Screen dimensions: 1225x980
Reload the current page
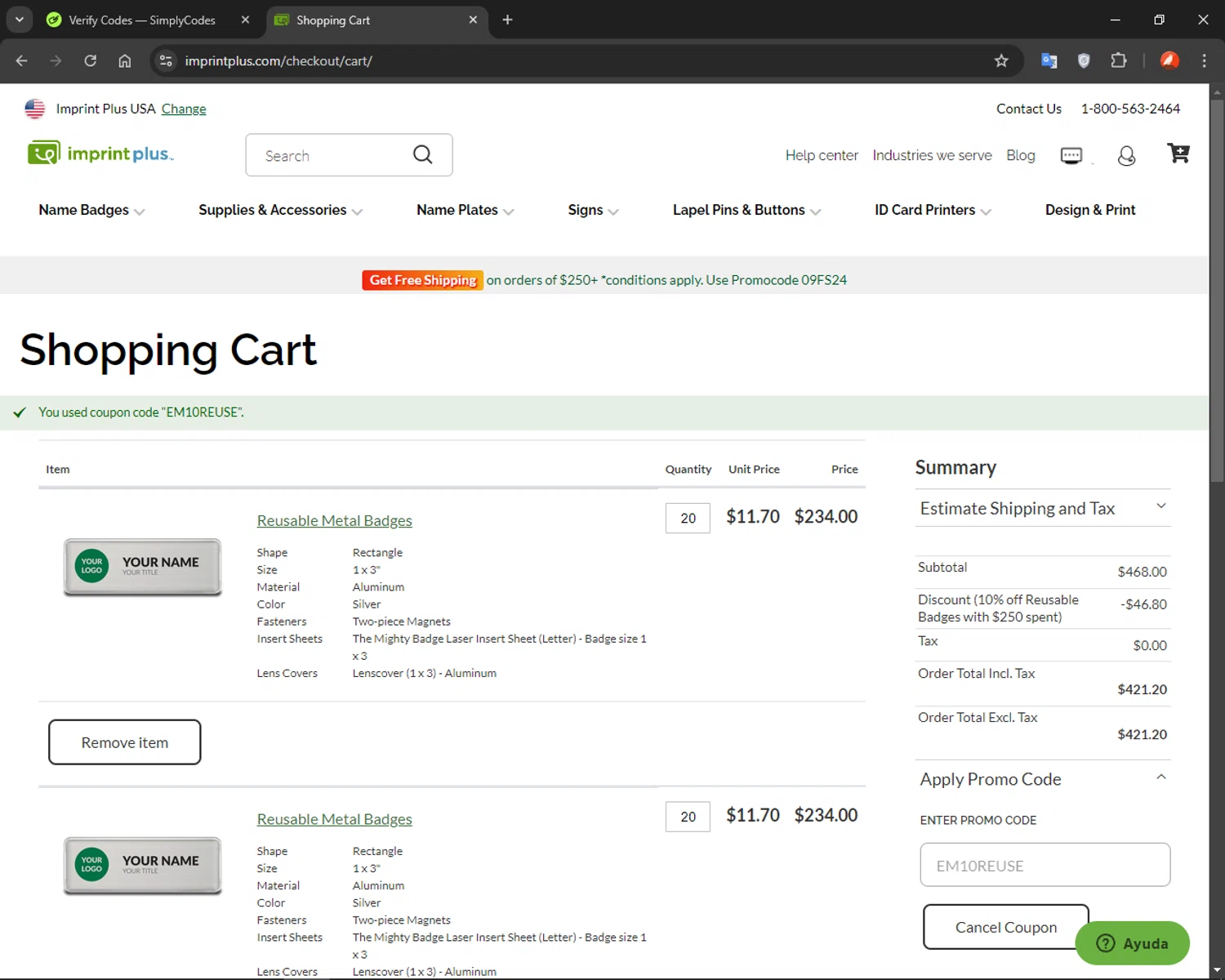(x=90, y=60)
